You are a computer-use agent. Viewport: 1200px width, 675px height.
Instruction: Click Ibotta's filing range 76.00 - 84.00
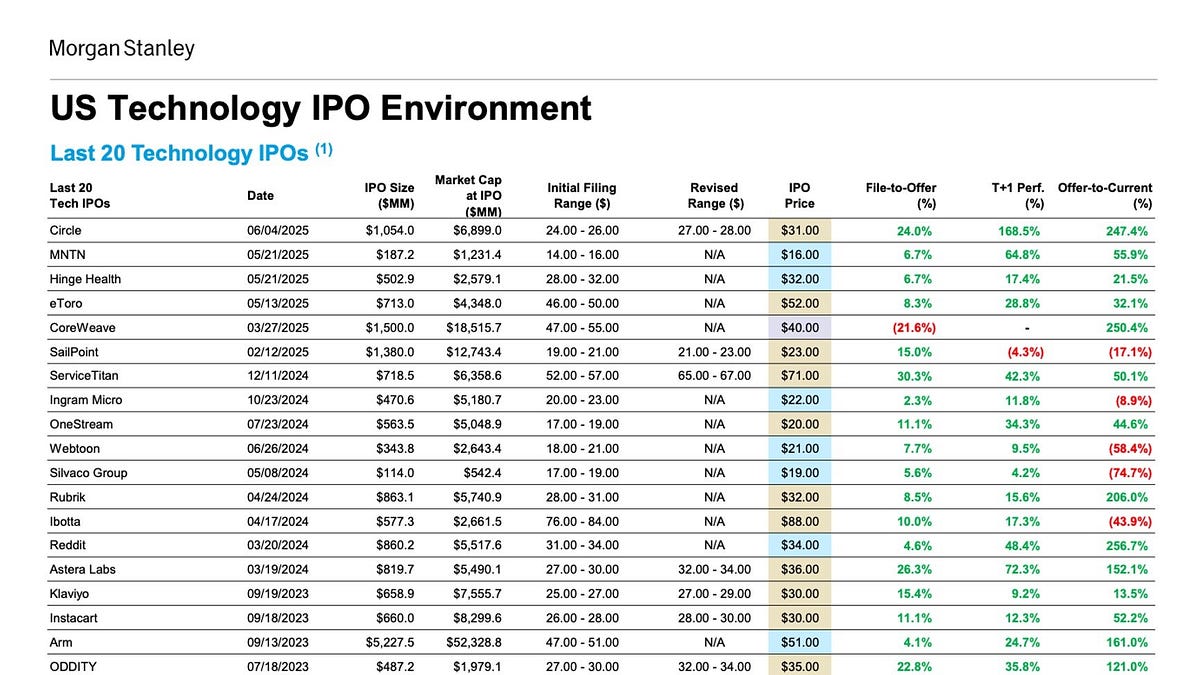[x=583, y=521]
